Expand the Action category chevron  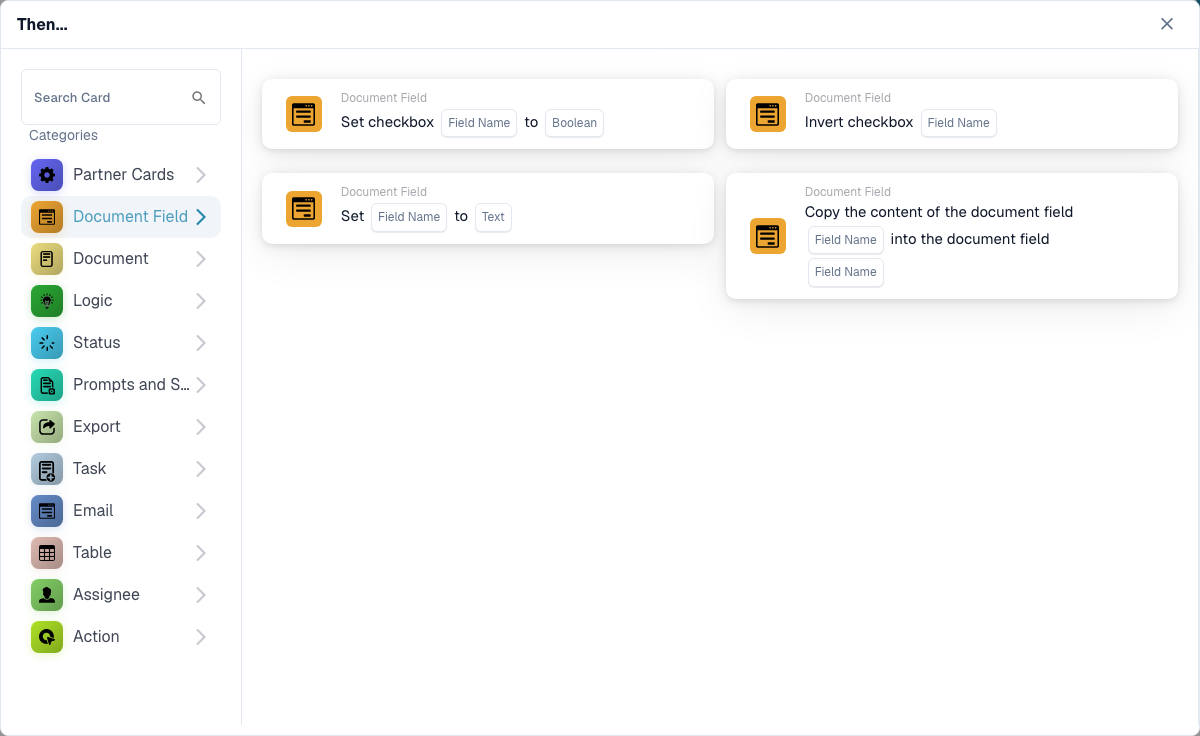point(201,637)
